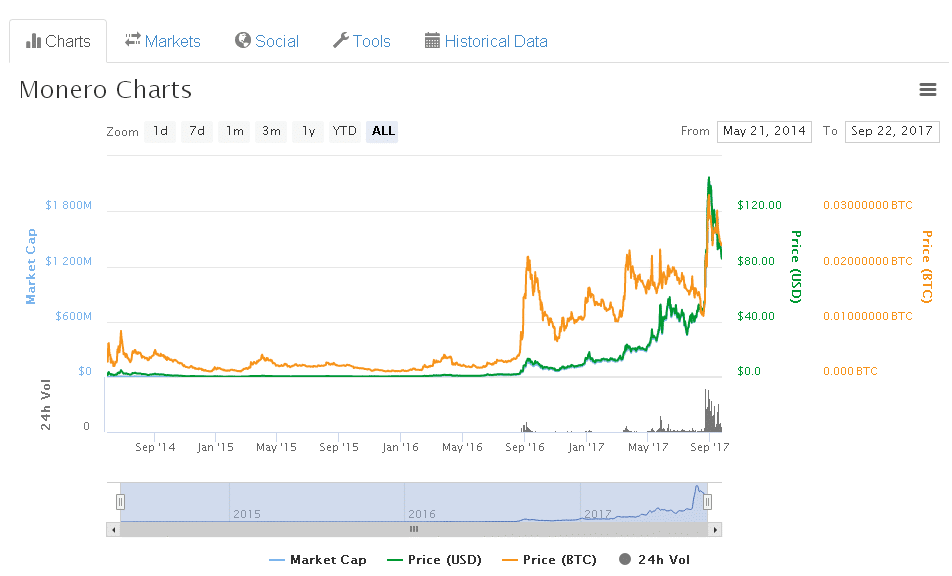Image resolution: width=952 pixels, height=576 pixels.
Task: Click the $120.00 price axis value
Action: [x=760, y=205]
